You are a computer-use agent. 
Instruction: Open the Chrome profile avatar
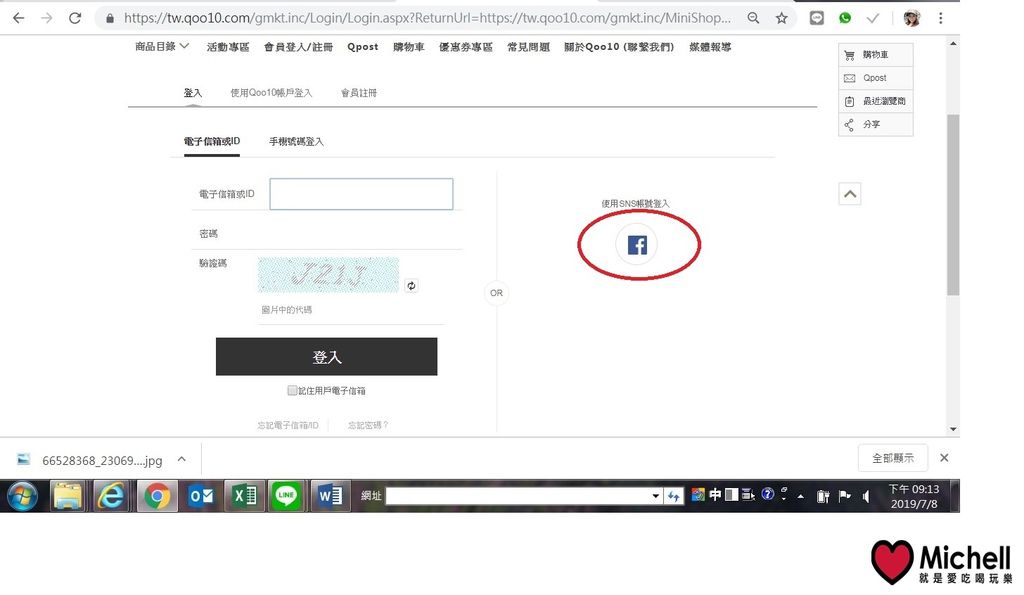pyautogui.click(x=912, y=18)
